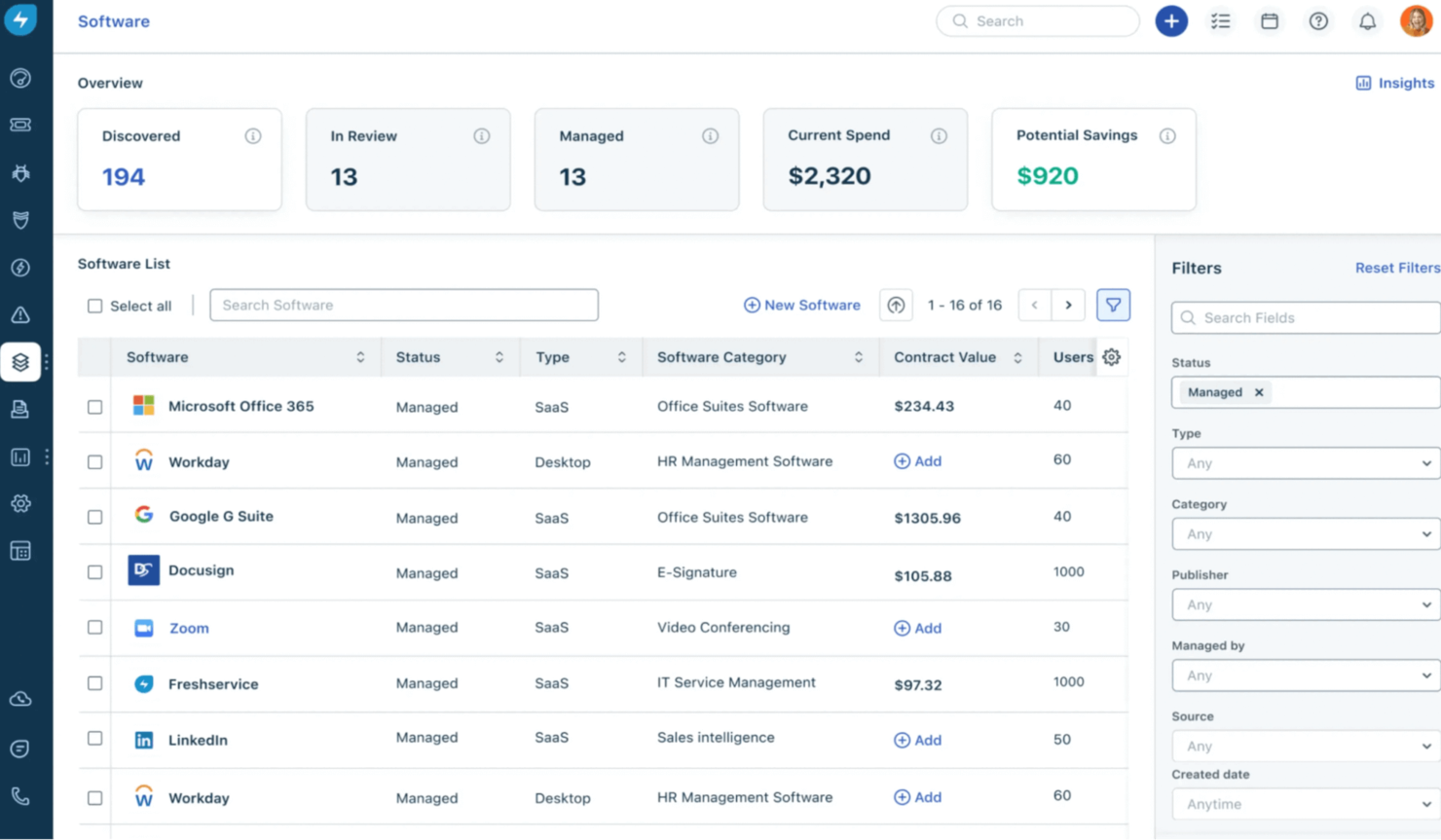Expand the Publisher filter dropdown
Screen dimensions: 1441x840
[x=1305, y=604]
